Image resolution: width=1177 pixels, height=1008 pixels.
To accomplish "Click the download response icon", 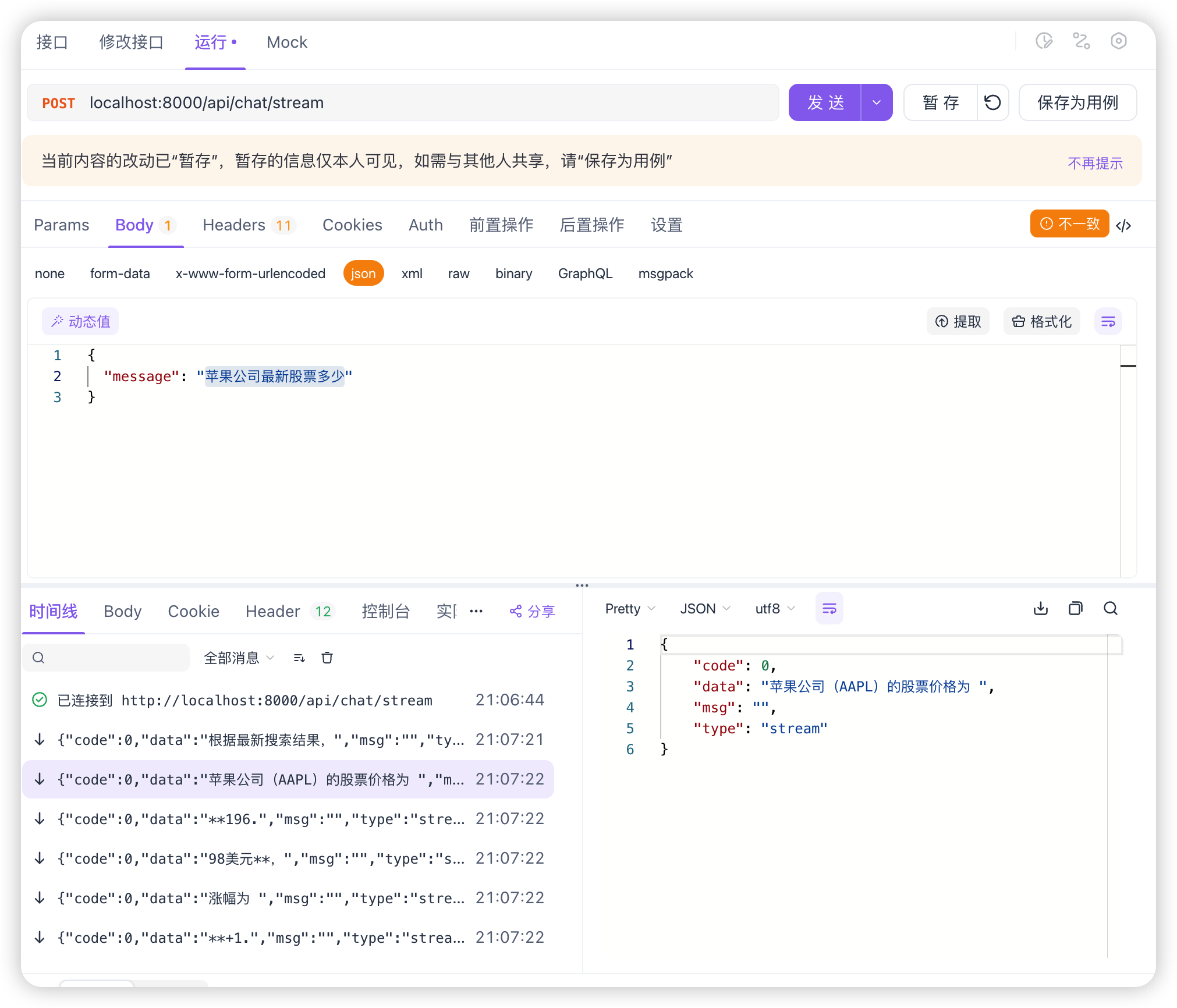I will [x=1040, y=609].
